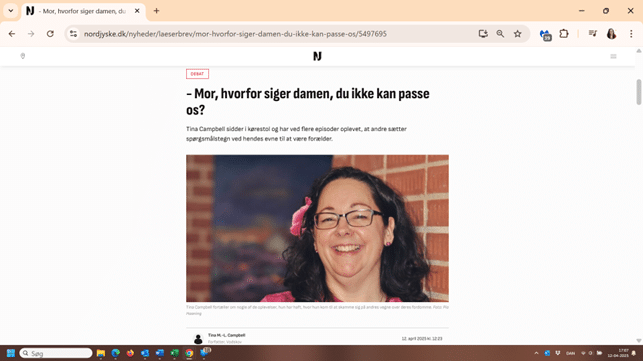This screenshot has height=361, width=643.
Task: Bookmark this page with the star
Action: 518,34
